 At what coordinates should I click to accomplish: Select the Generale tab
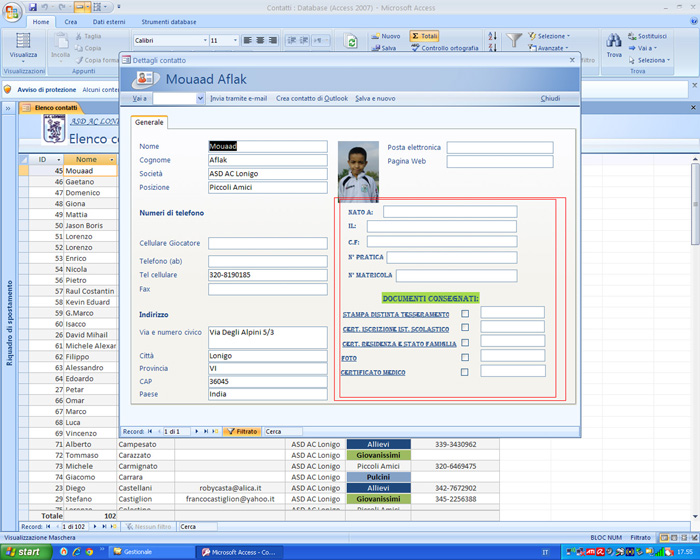tap(149, 122)
